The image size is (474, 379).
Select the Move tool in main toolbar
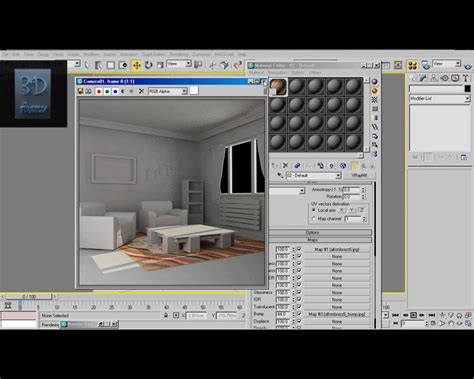coord(136,65)
